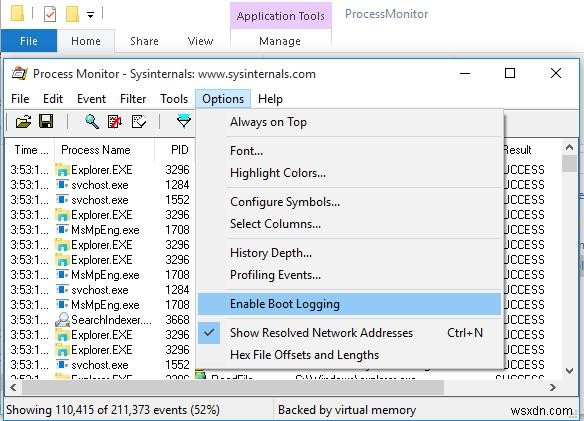
Task: Click the Autoscroll toolbar icon
Action: (115, 121)
